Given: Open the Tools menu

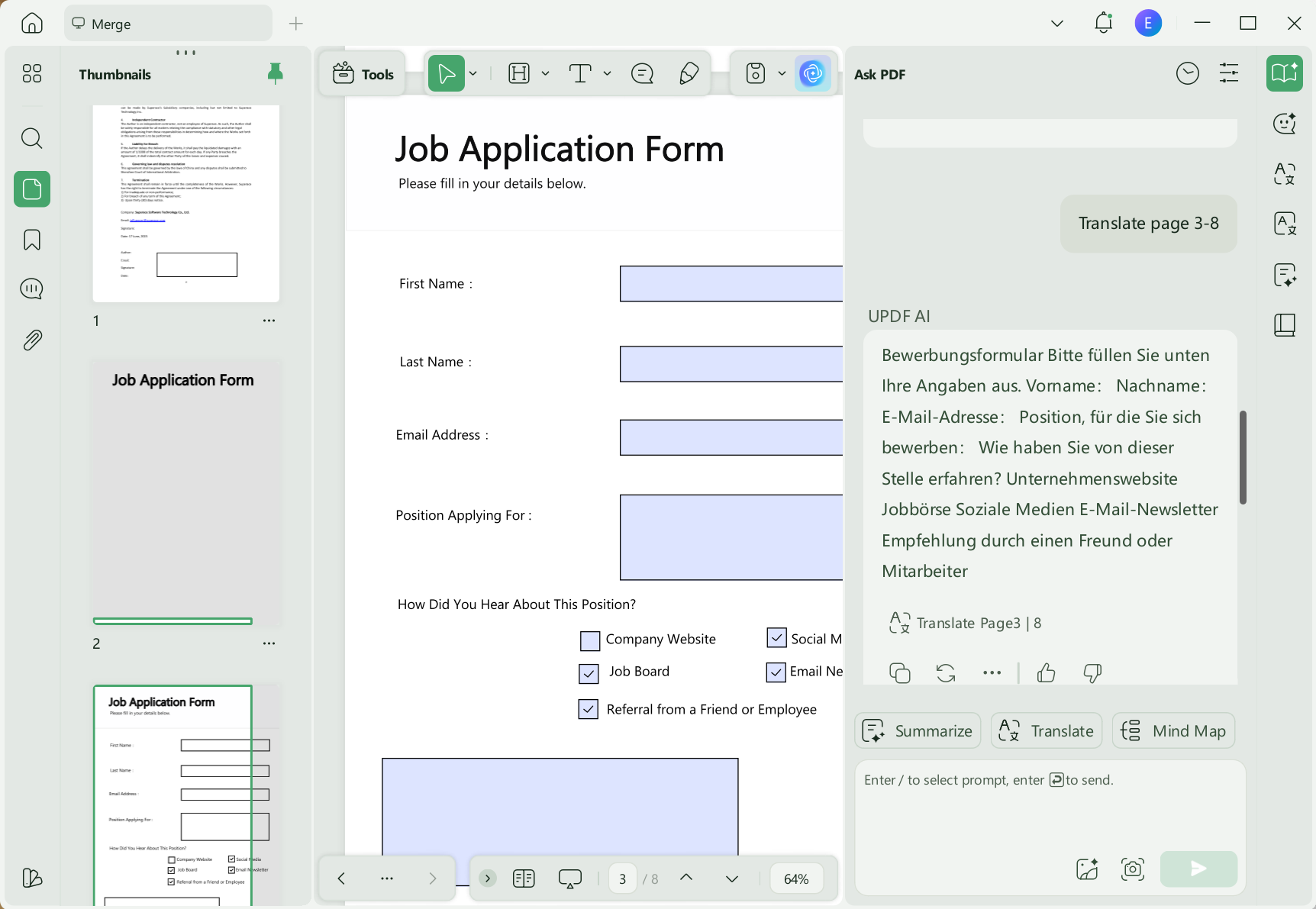Looking at the screenshot, I should 363,74.
